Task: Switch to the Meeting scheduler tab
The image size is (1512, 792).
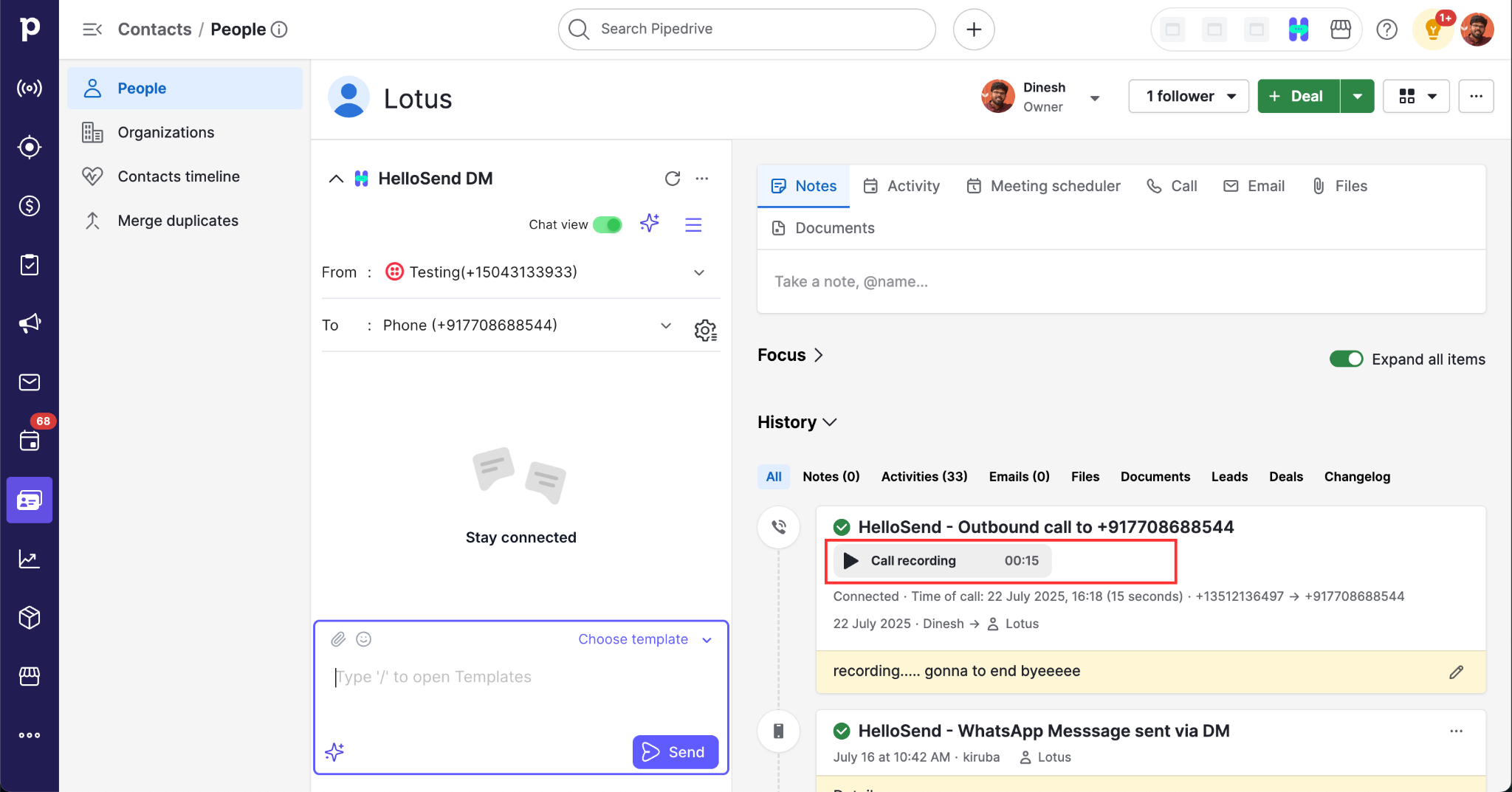Action: (1043, 186)
